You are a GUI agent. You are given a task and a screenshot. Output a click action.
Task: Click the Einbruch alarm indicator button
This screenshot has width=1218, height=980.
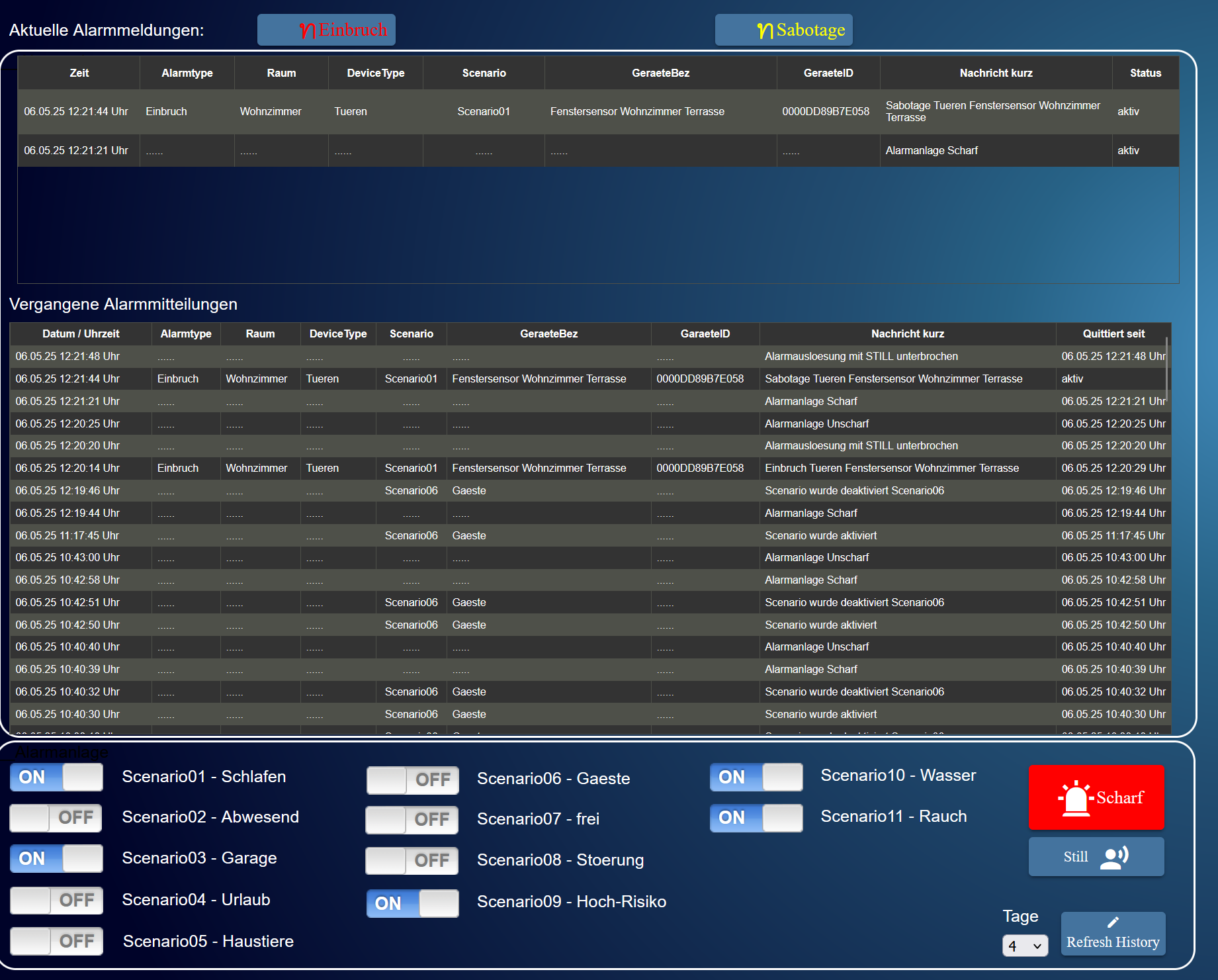(326, 30)
